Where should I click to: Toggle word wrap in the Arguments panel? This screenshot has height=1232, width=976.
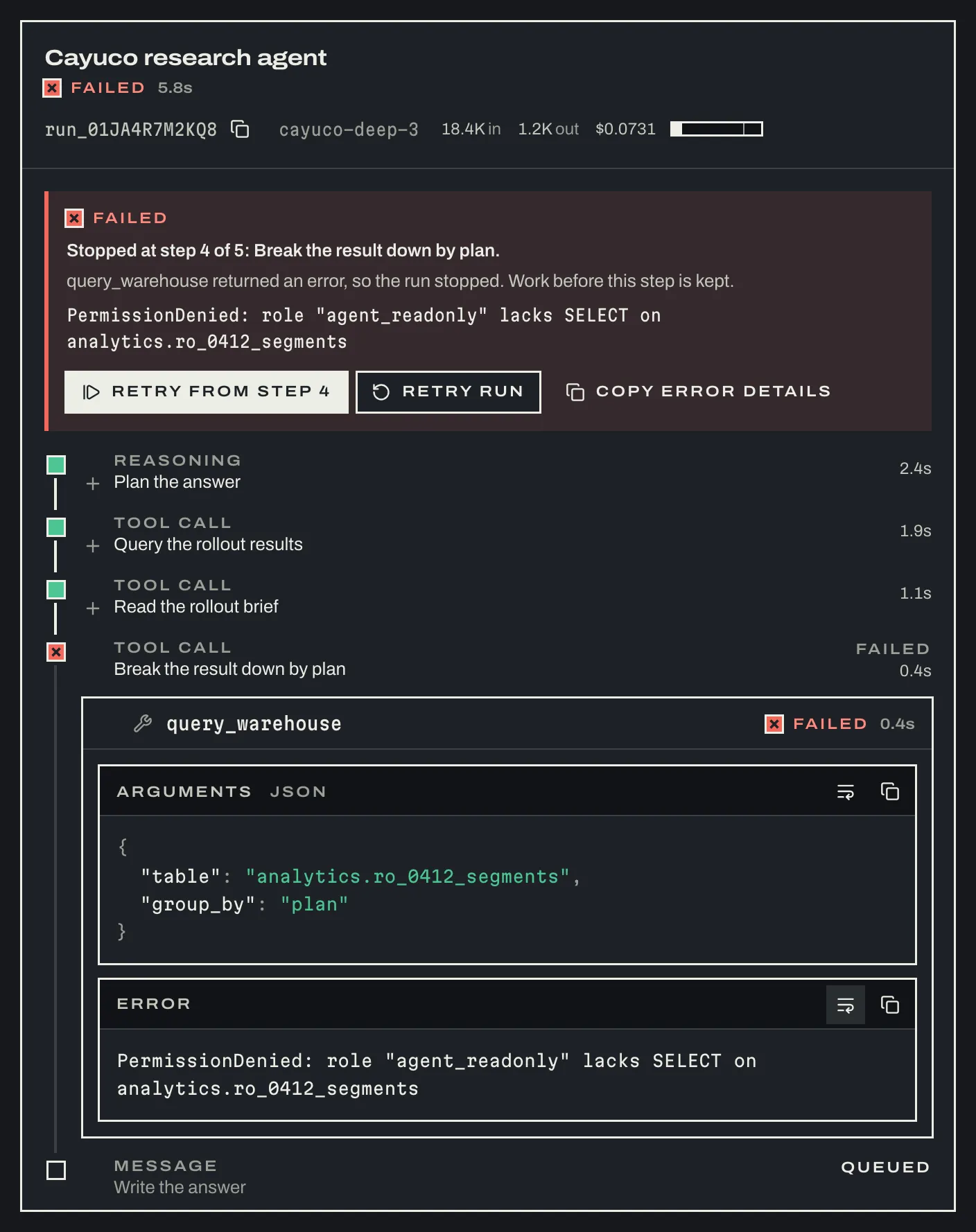tap(846, 791)
